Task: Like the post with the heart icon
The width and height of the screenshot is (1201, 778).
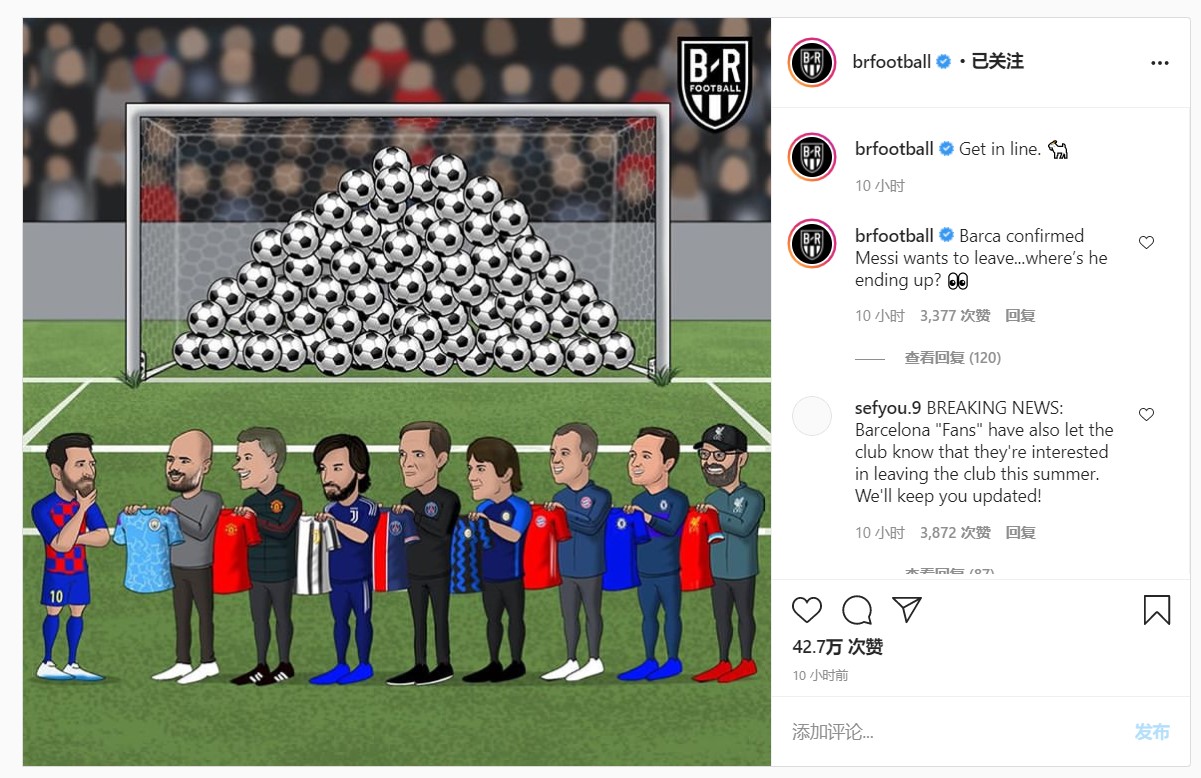Action: coord(807,609)
